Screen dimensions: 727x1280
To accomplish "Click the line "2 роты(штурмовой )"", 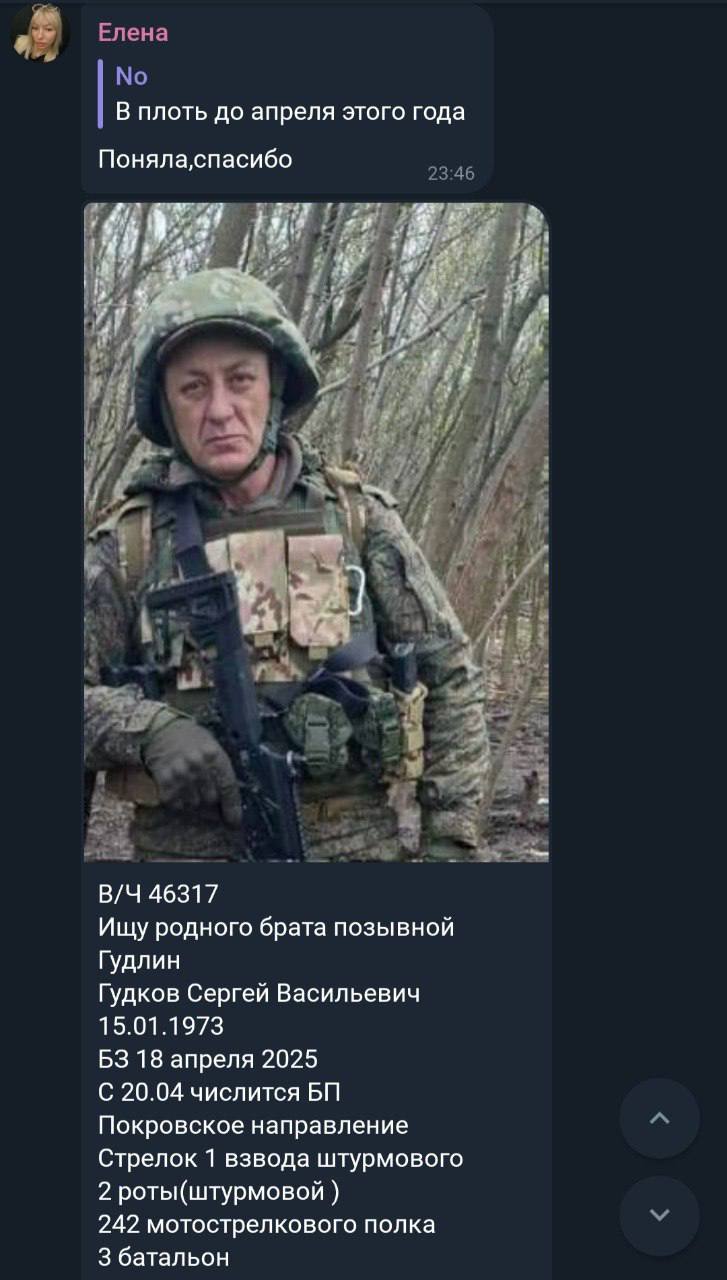I will (x=219, y=1191).
